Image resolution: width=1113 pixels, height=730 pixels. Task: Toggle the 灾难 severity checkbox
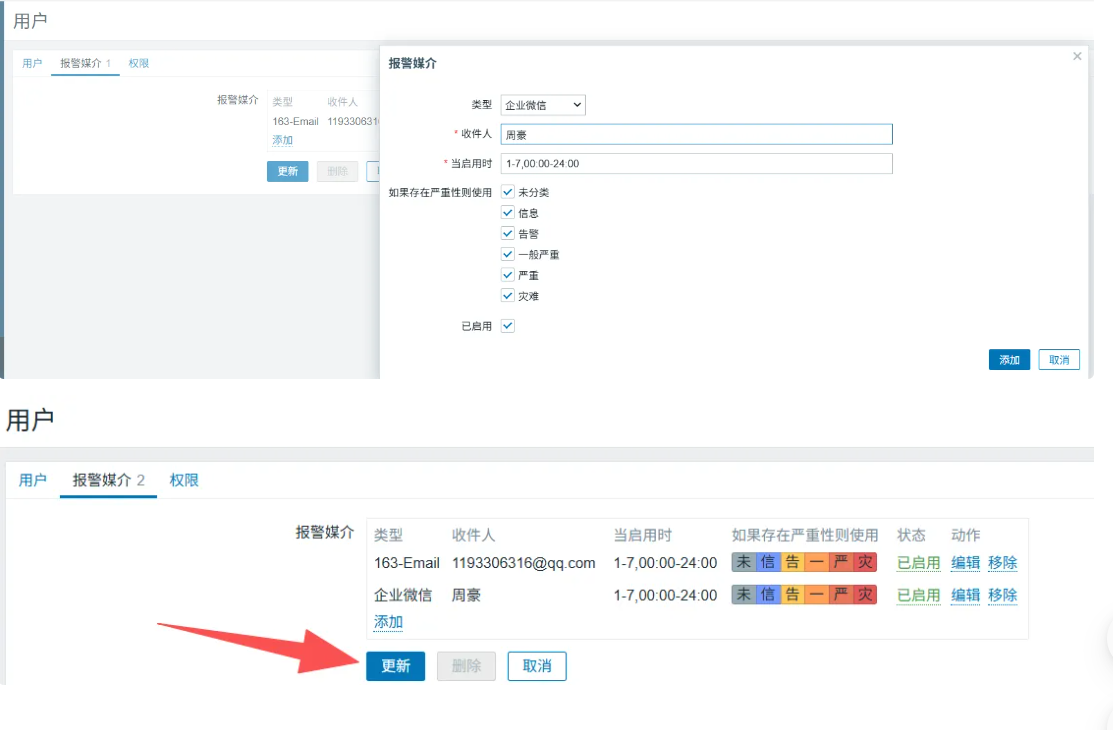[508, 296]
